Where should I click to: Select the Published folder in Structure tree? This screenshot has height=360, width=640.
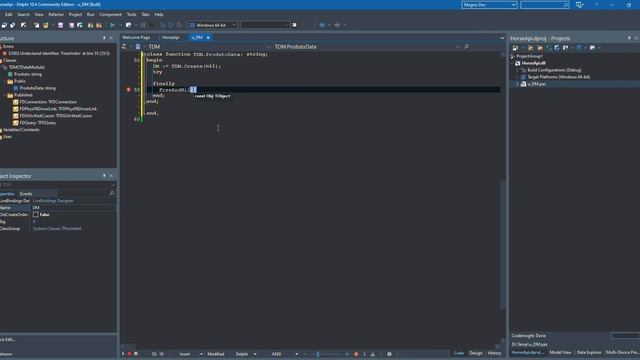(23, 95)
